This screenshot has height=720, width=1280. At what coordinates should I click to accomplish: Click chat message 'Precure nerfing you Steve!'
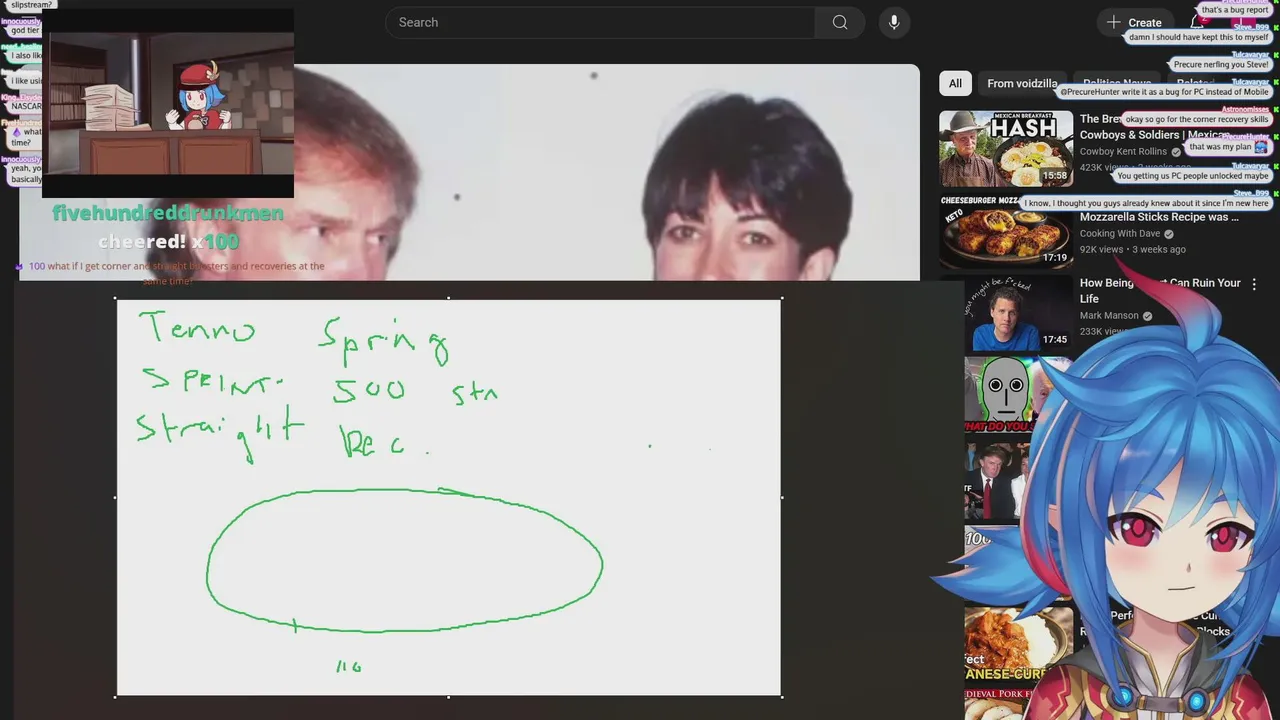pyautogui.click(x=1221, y=64)
